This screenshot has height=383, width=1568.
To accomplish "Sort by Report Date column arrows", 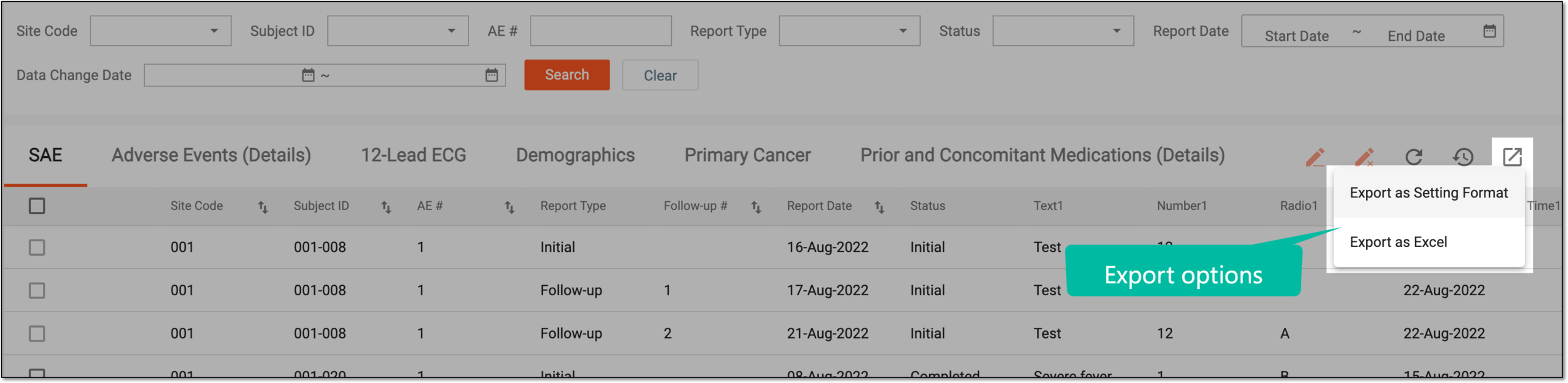I will pos(879,207).
